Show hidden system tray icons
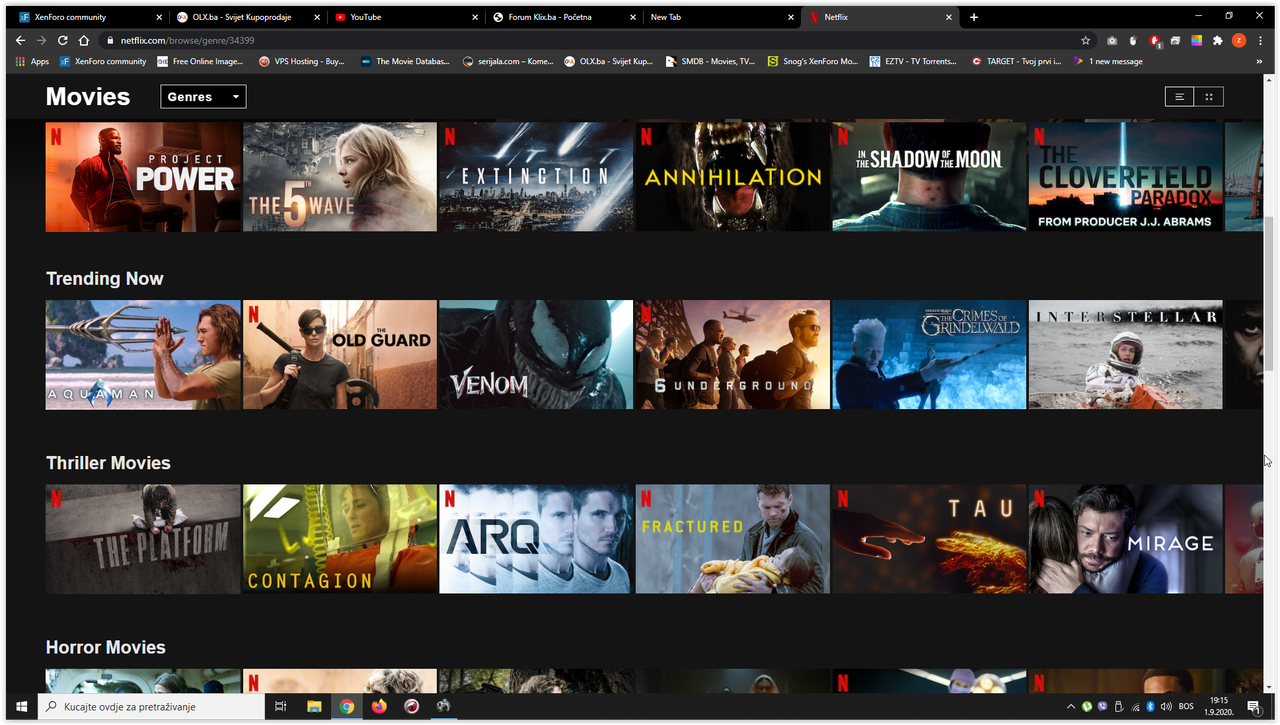The height and width of the screenshot is (725, 1280). pyautogui.click(x=1071, y=707)
